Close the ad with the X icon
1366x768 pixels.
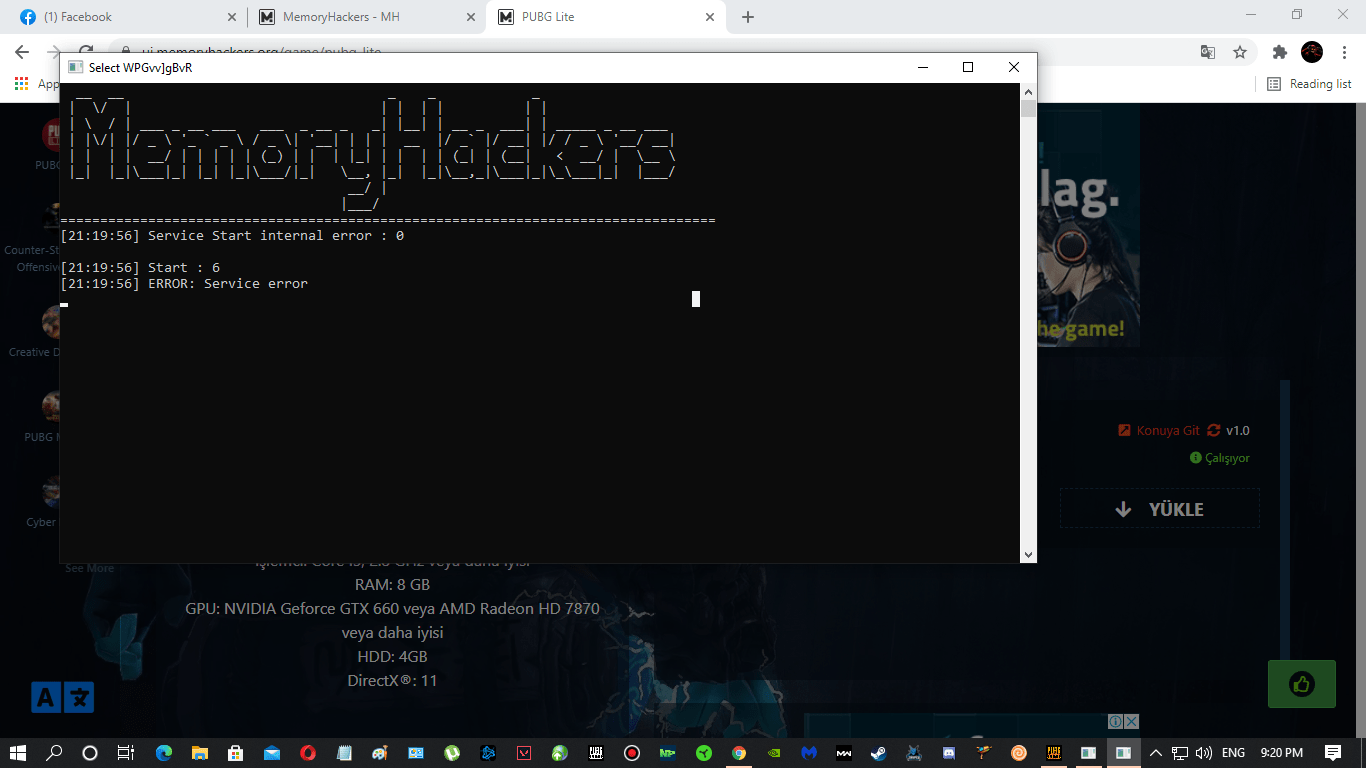pos(1131,722)
